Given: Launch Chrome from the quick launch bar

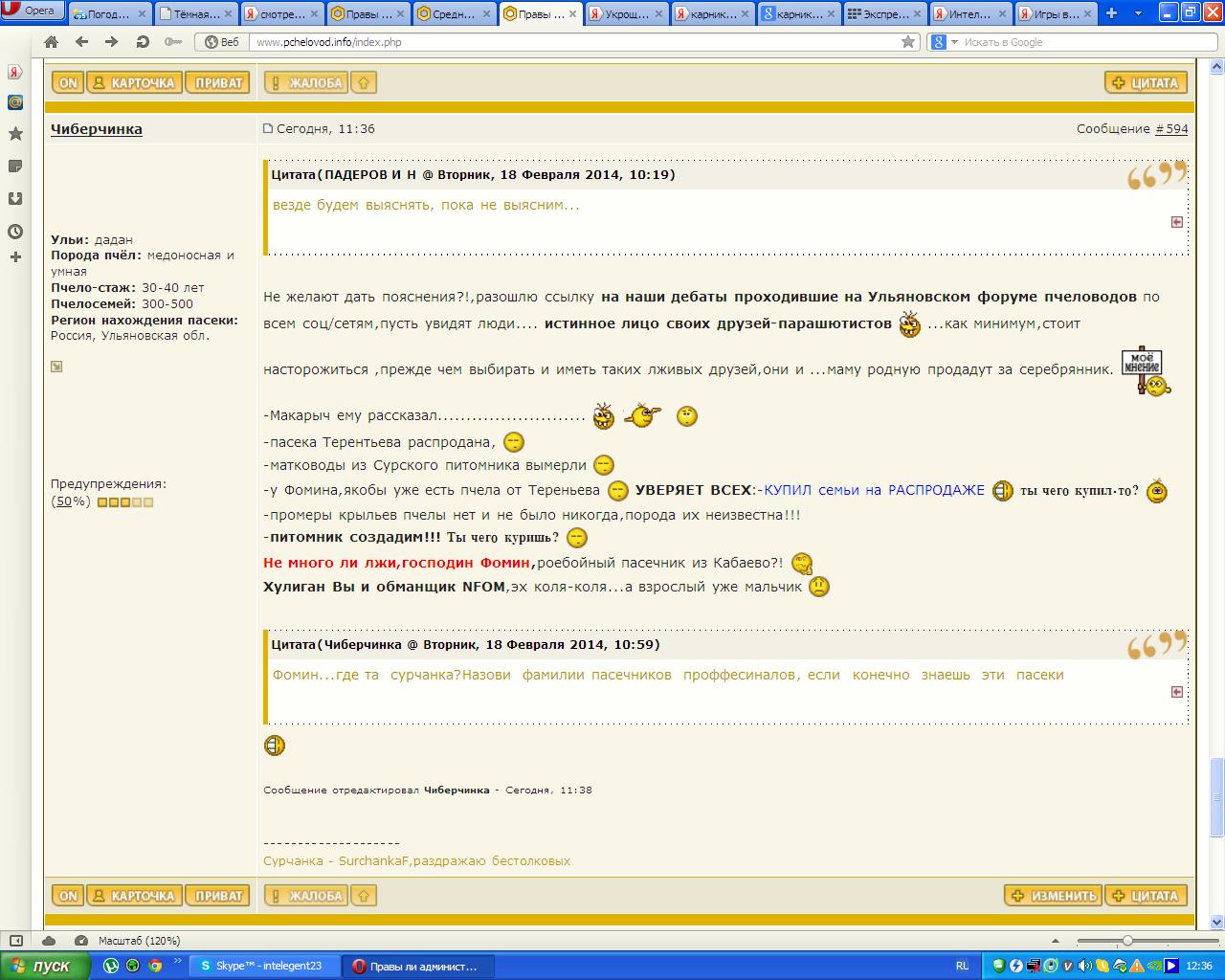Looking at the screenshot, I should [155, 966].
